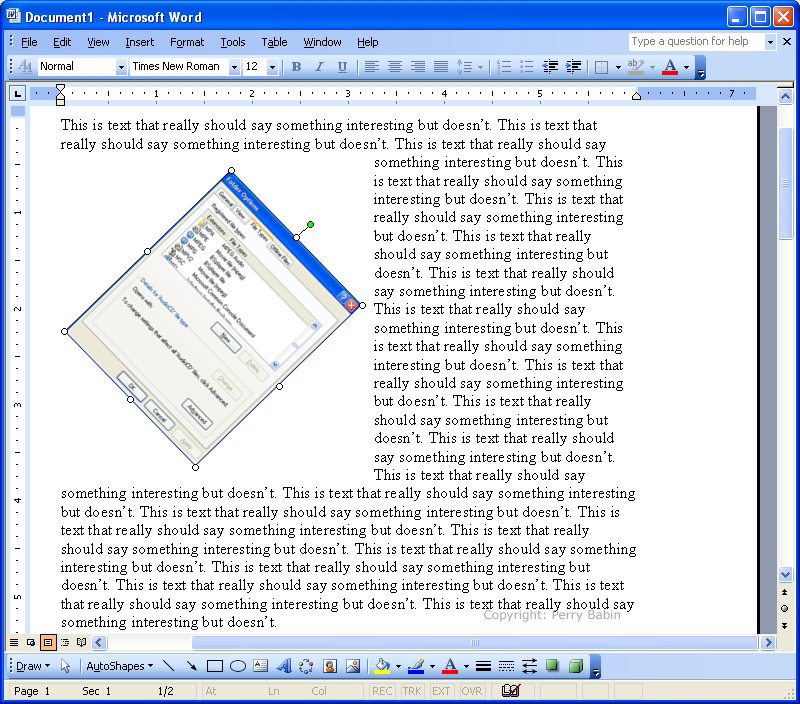
Task: Open the Styles and Formatting pane icon
Action: [25, 67]
